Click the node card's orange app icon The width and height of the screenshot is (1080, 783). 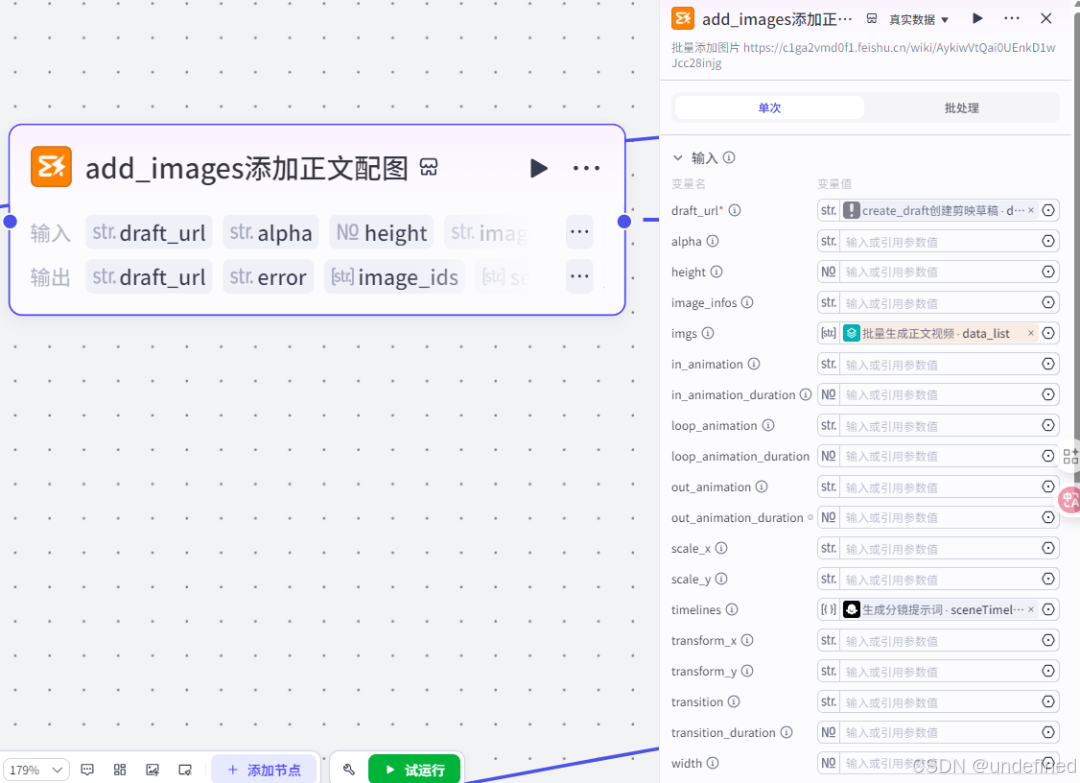click(51, 167)
